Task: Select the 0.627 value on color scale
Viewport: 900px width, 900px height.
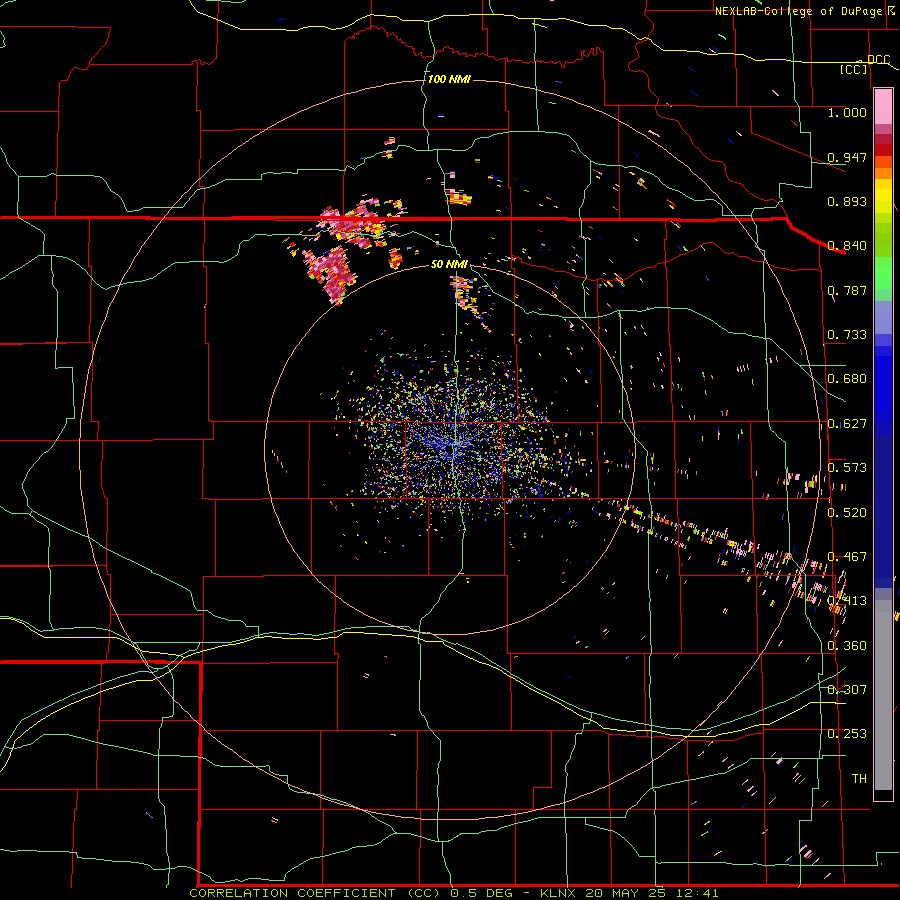Action: (847, 424)
